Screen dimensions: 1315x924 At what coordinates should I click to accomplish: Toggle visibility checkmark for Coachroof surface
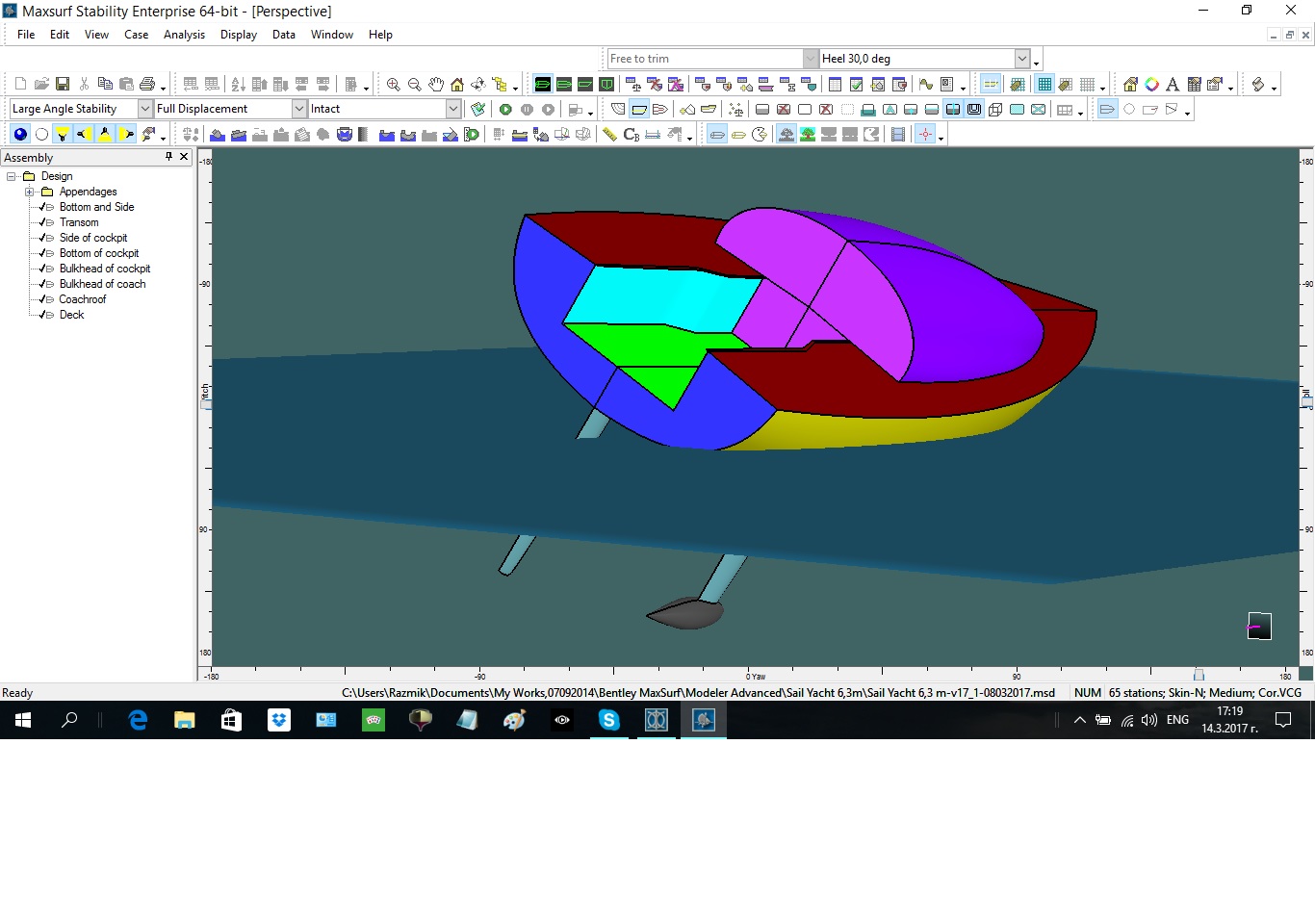pyautogui.click(x=42, y=299)
